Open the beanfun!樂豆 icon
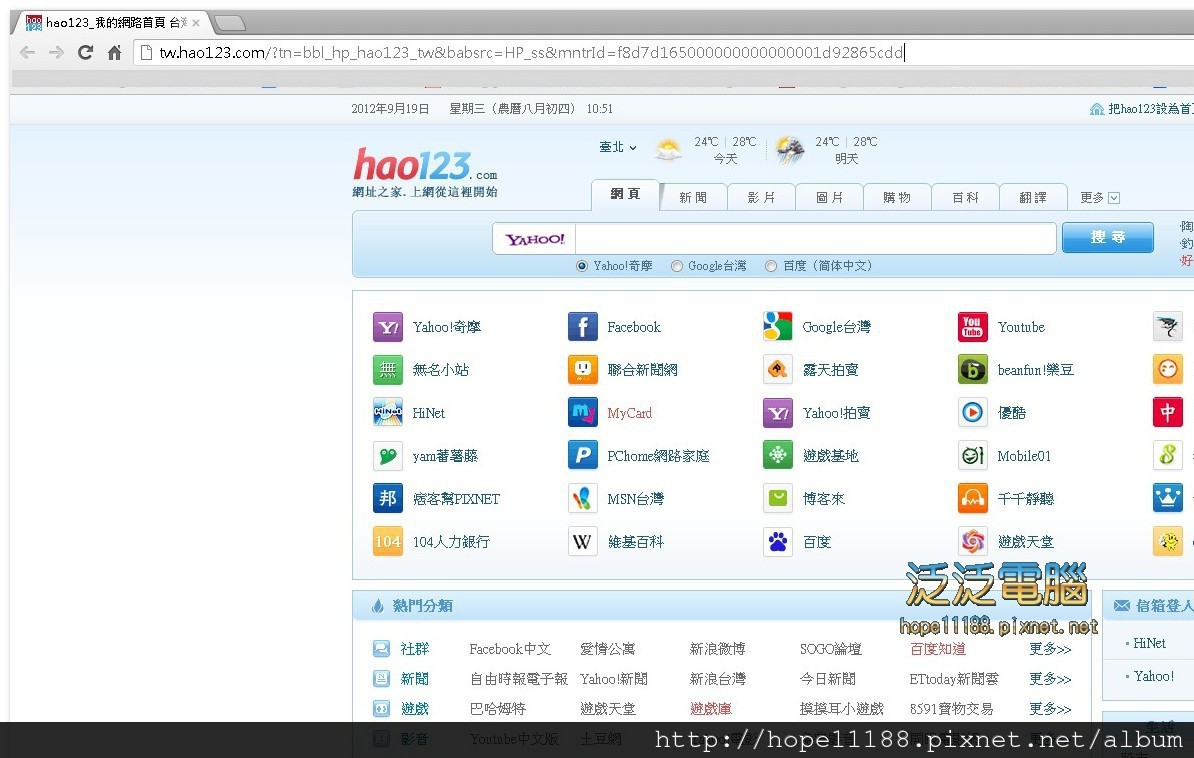This screenshot has width=1194, height=758. pyautogui.click(x=972, y=369)
